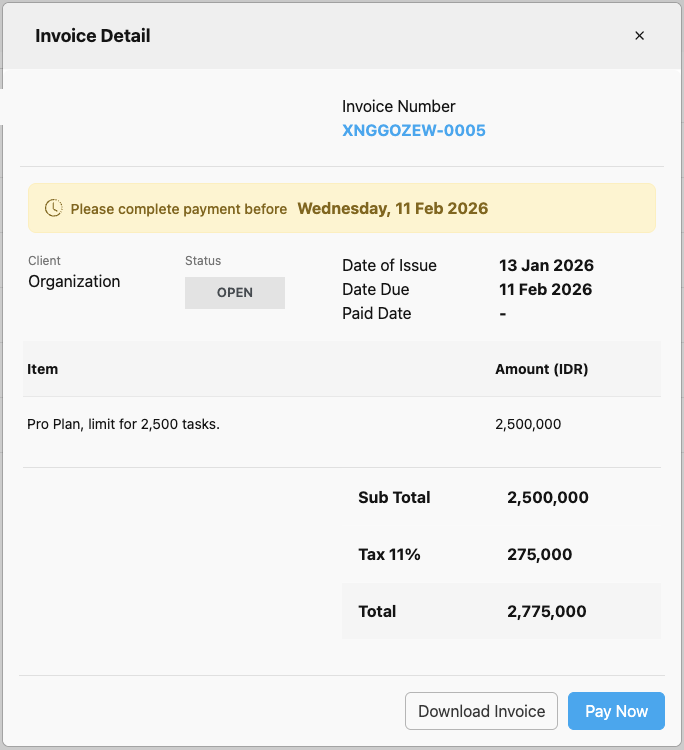Click Download Invoice button

click(481, 711)
